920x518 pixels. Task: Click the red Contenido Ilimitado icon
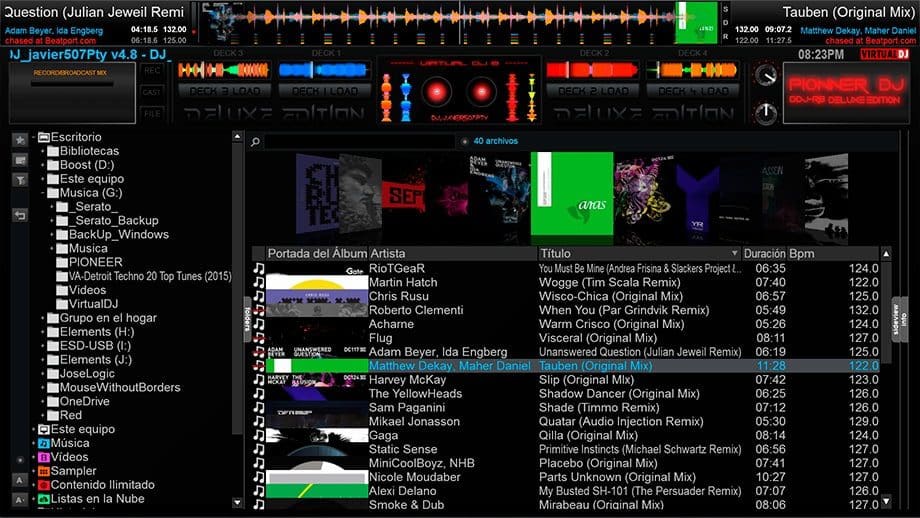click(x=43, y=485)
